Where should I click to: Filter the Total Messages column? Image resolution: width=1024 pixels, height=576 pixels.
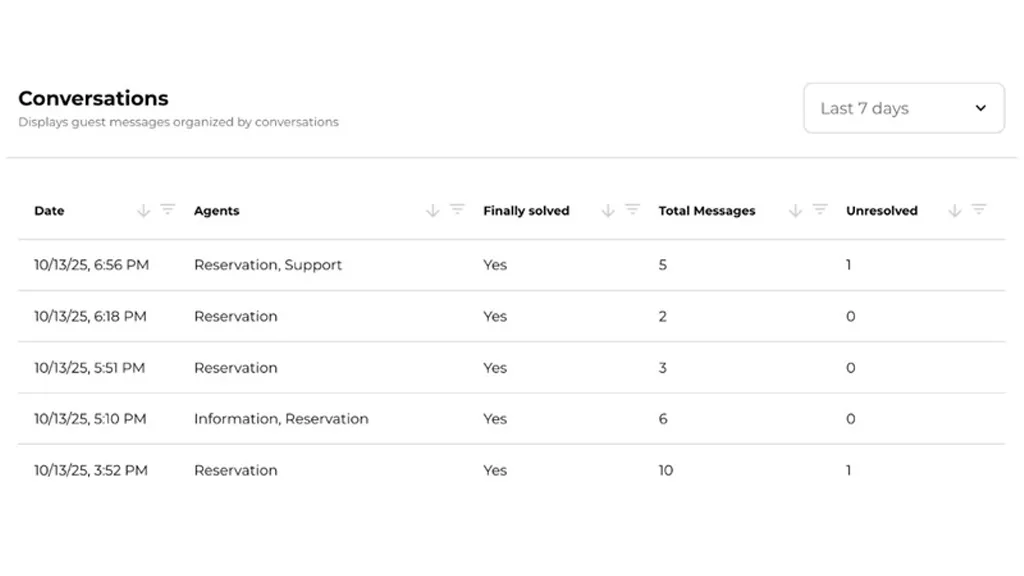[820, 210]
